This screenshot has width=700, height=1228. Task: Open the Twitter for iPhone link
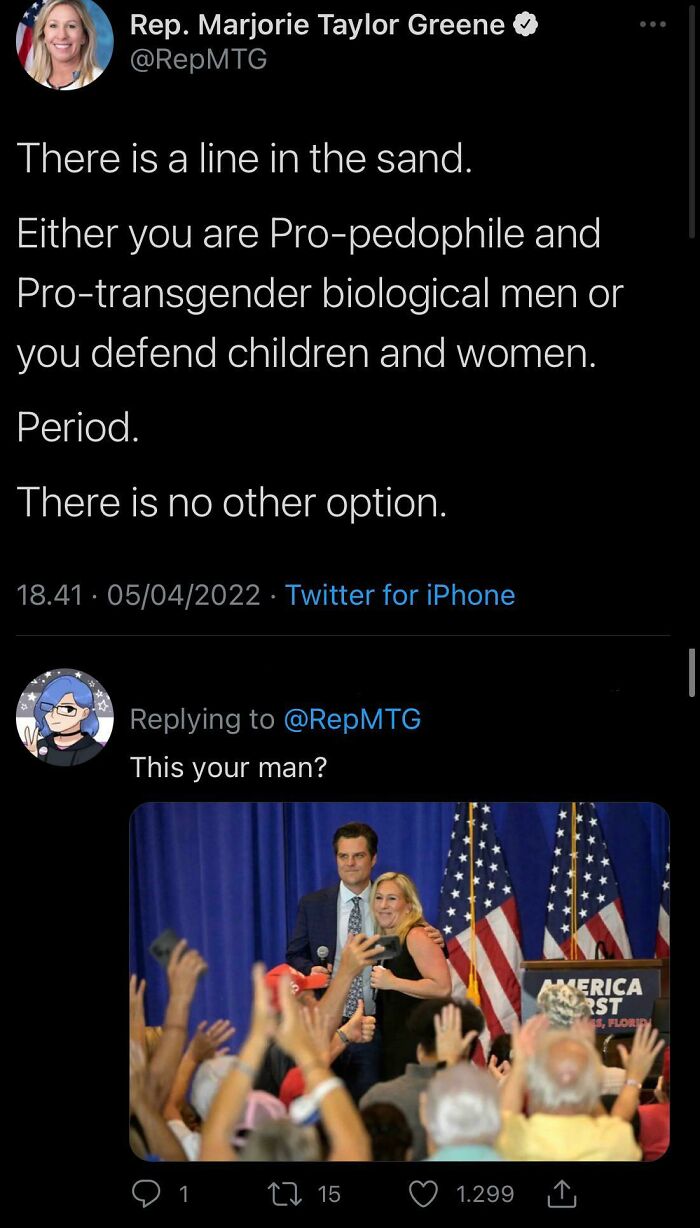tap(399, 595)
